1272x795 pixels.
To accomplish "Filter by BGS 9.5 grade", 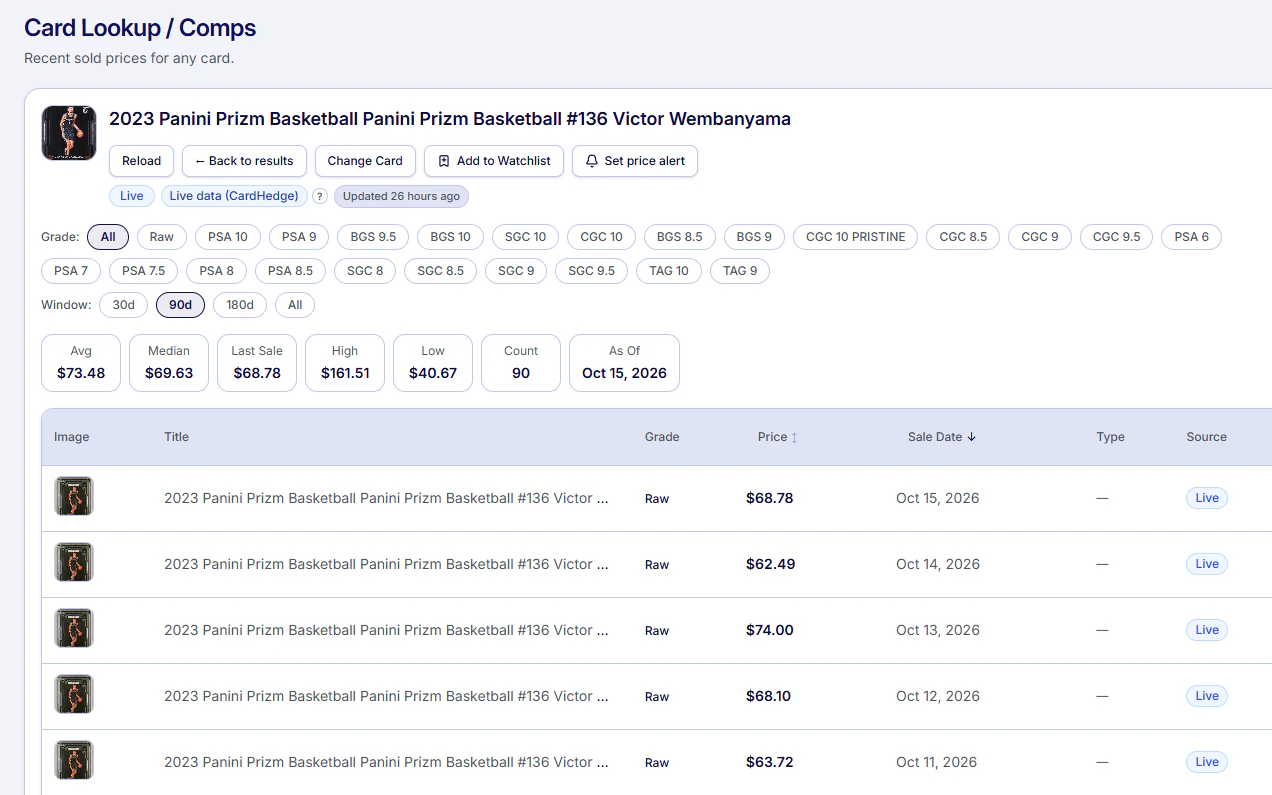I will coord(373,237).
